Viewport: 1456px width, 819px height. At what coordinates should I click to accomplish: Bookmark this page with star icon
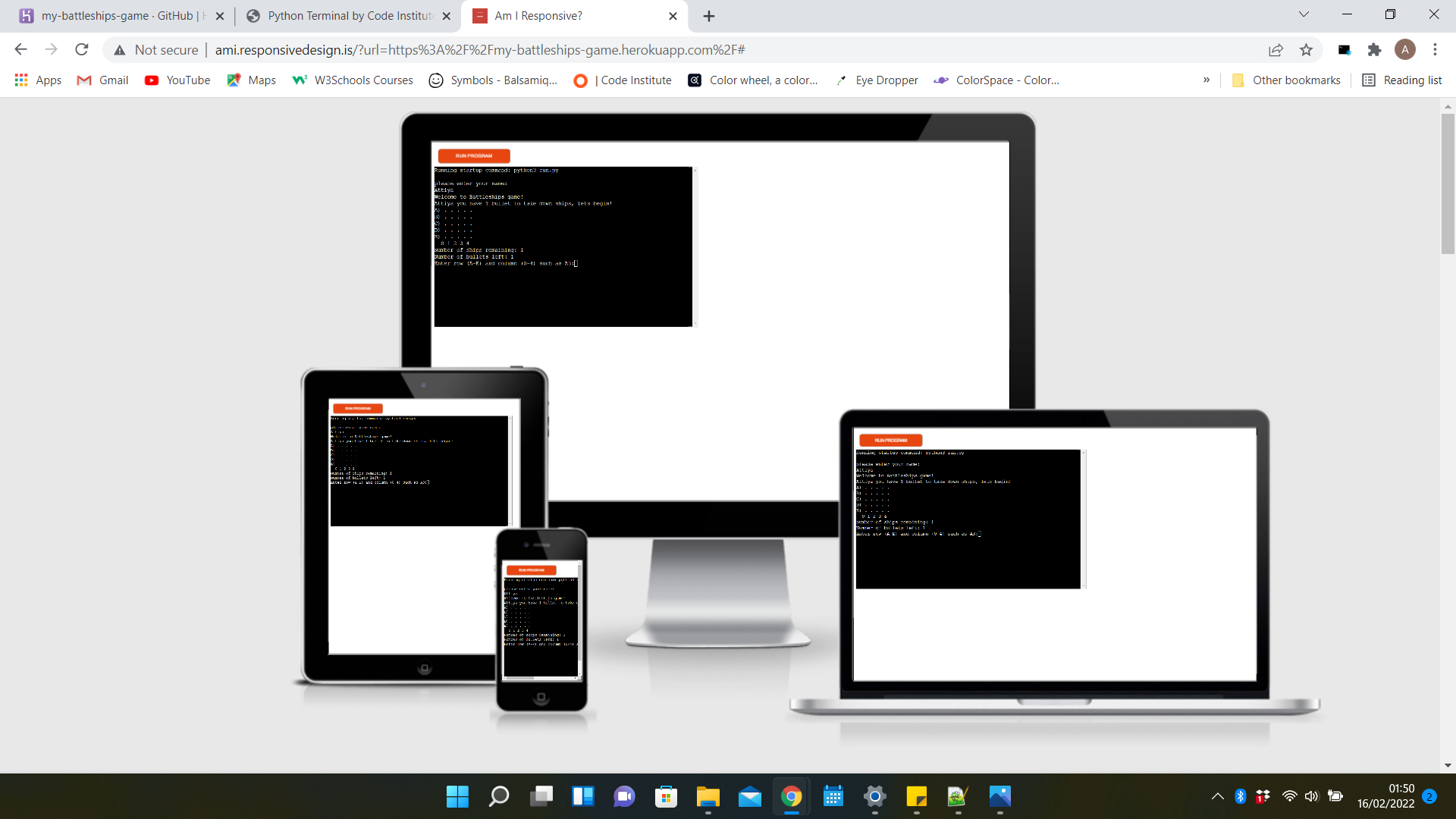(x=1306, y=50)
